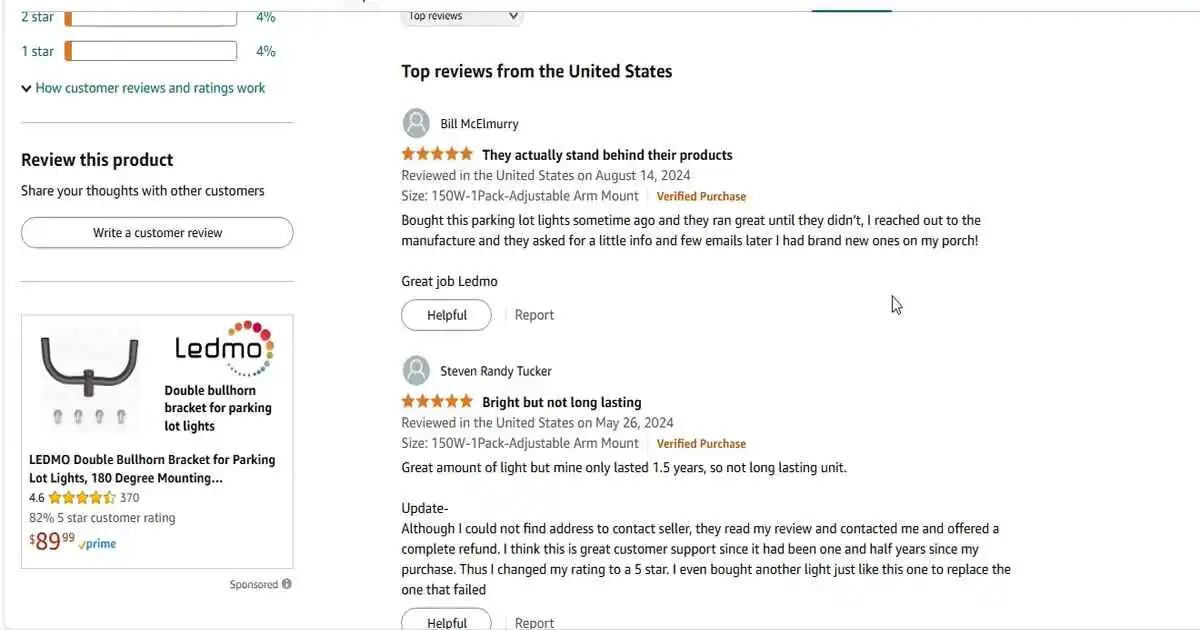The height and width of the screenshot is (630, 1200).
Task: Click the star rating in LEDMO ad
Action: (x=82, y=497)
